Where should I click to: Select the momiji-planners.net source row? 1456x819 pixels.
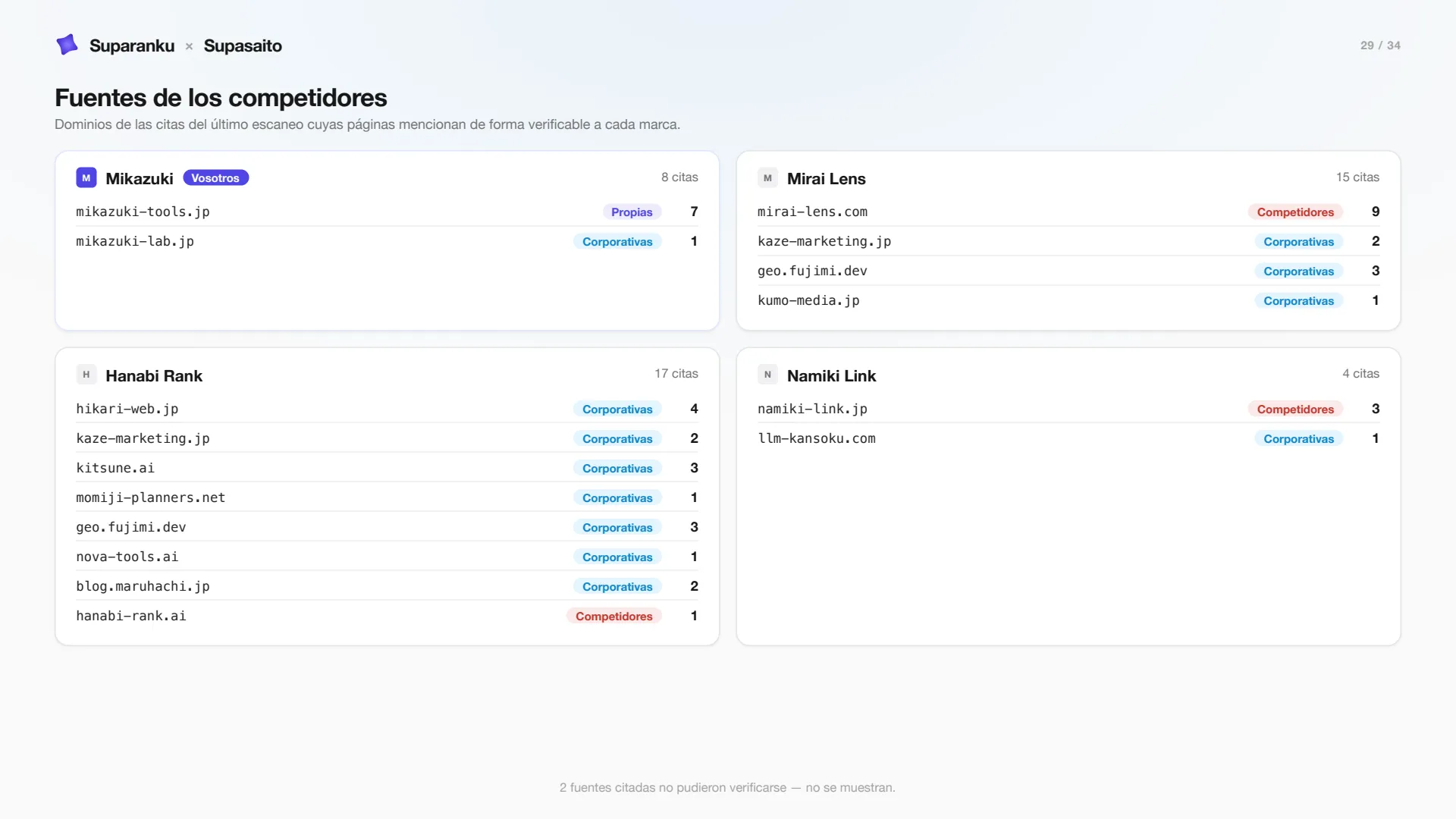387,497
